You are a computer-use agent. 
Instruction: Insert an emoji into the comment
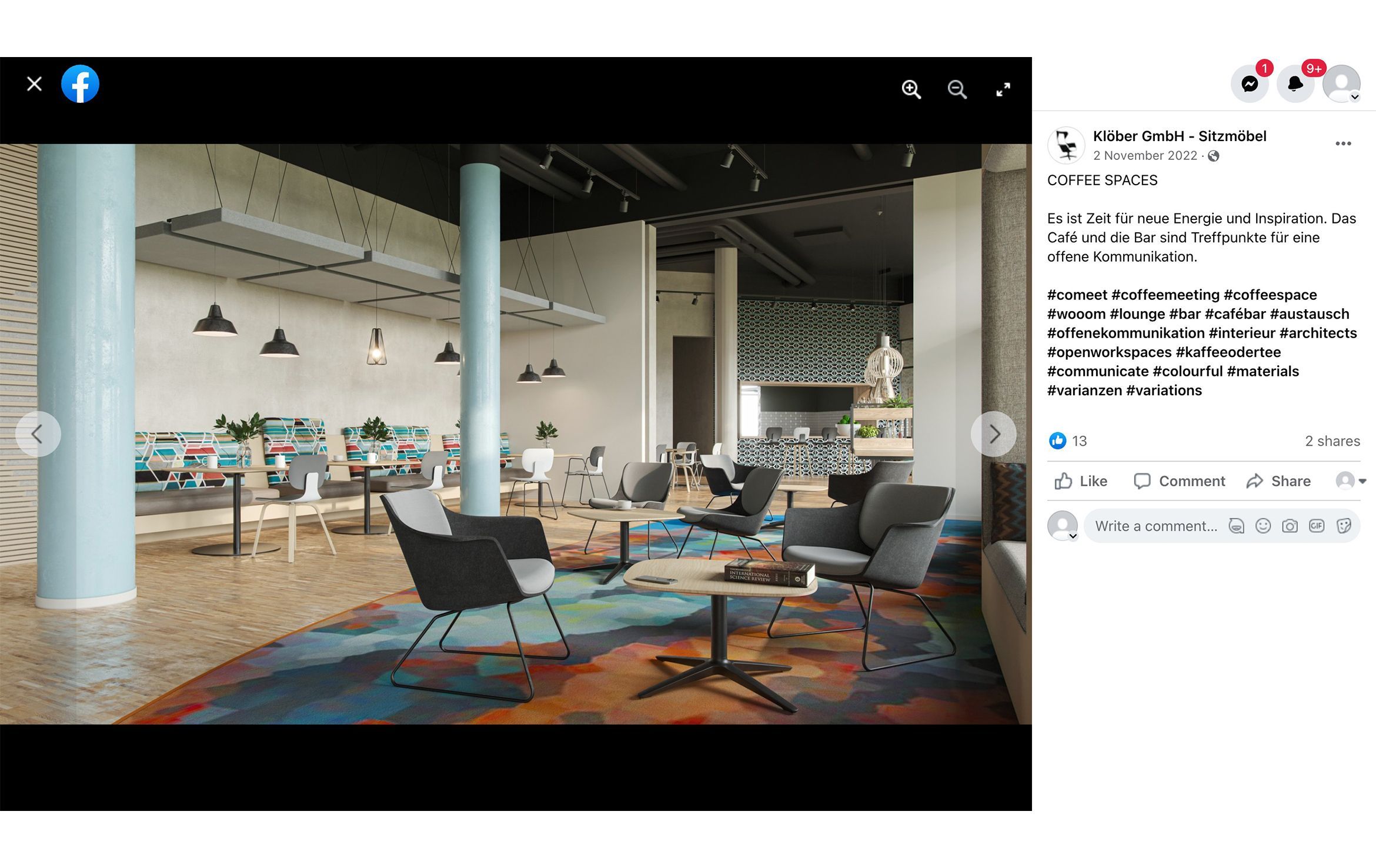point(1263,525)
